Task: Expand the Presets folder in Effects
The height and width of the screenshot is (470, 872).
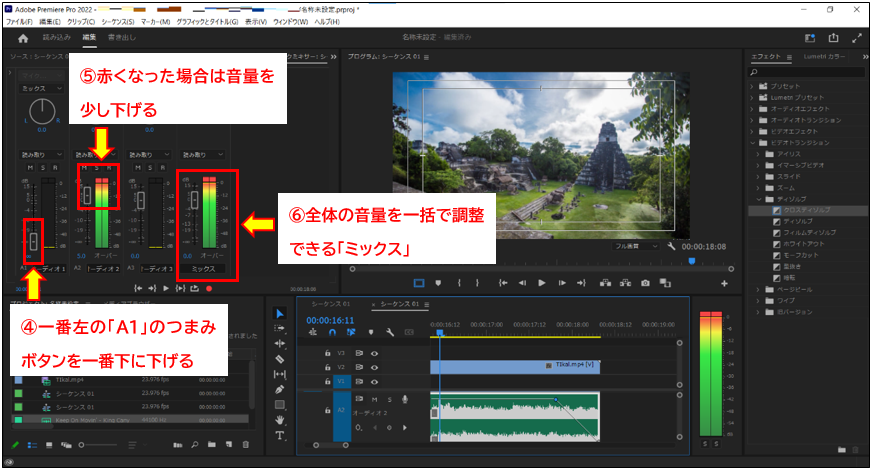Action: [x=751, y=86]
